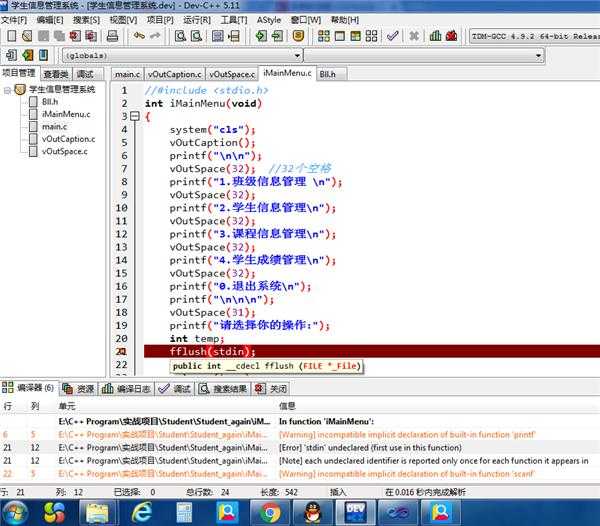Select main.c in the project tree
Viewport: 600px width, 526px height.
(54, 127)
